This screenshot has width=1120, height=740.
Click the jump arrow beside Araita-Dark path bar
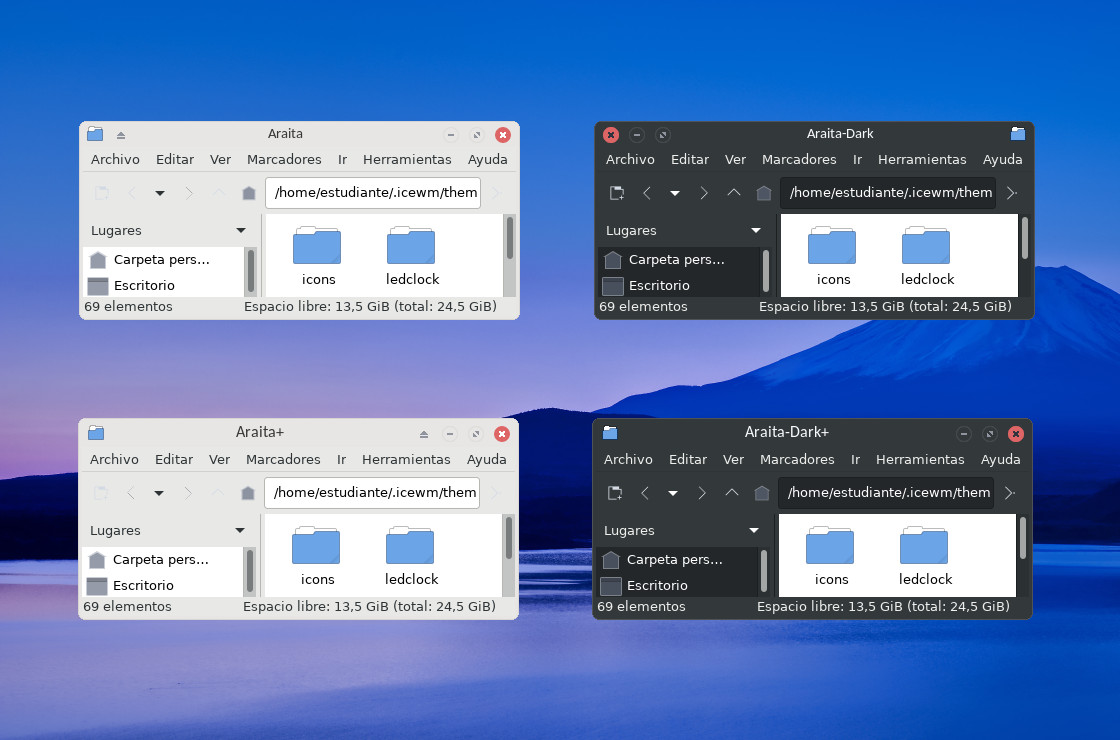coord(1011,193)
